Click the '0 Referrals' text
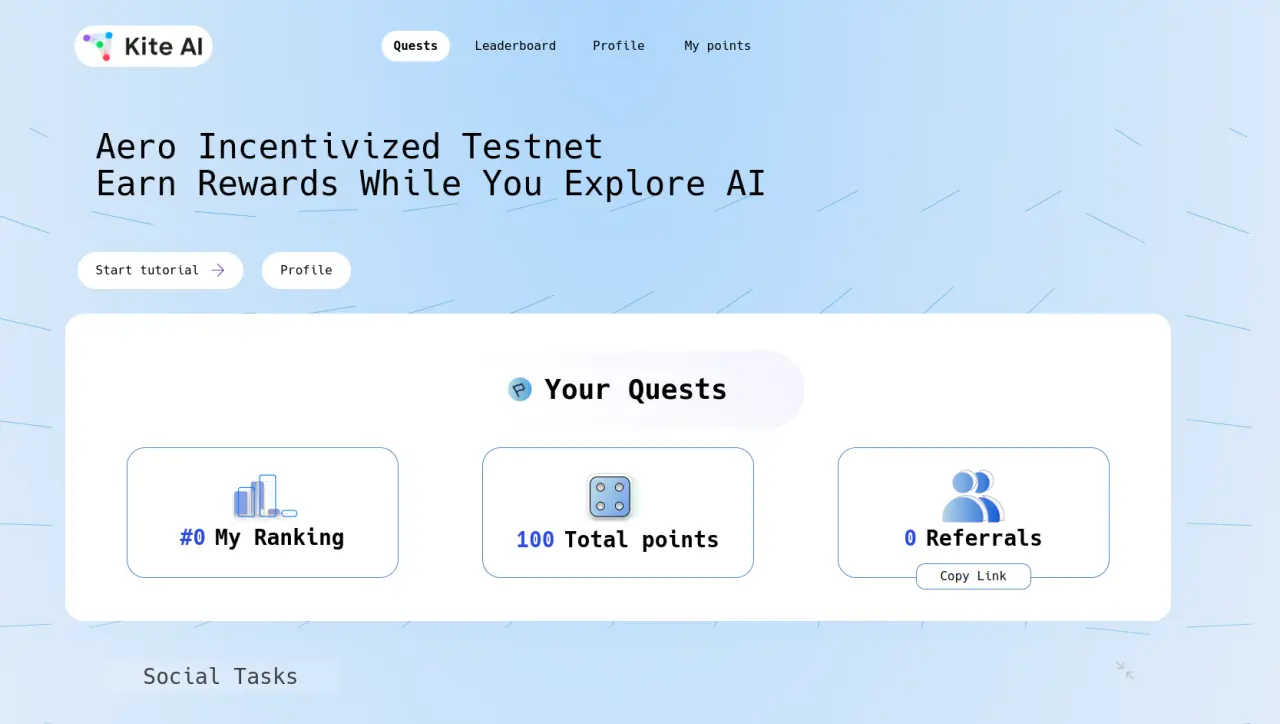This screenshot has height=724, width=1280. click(x=973, y=538)
